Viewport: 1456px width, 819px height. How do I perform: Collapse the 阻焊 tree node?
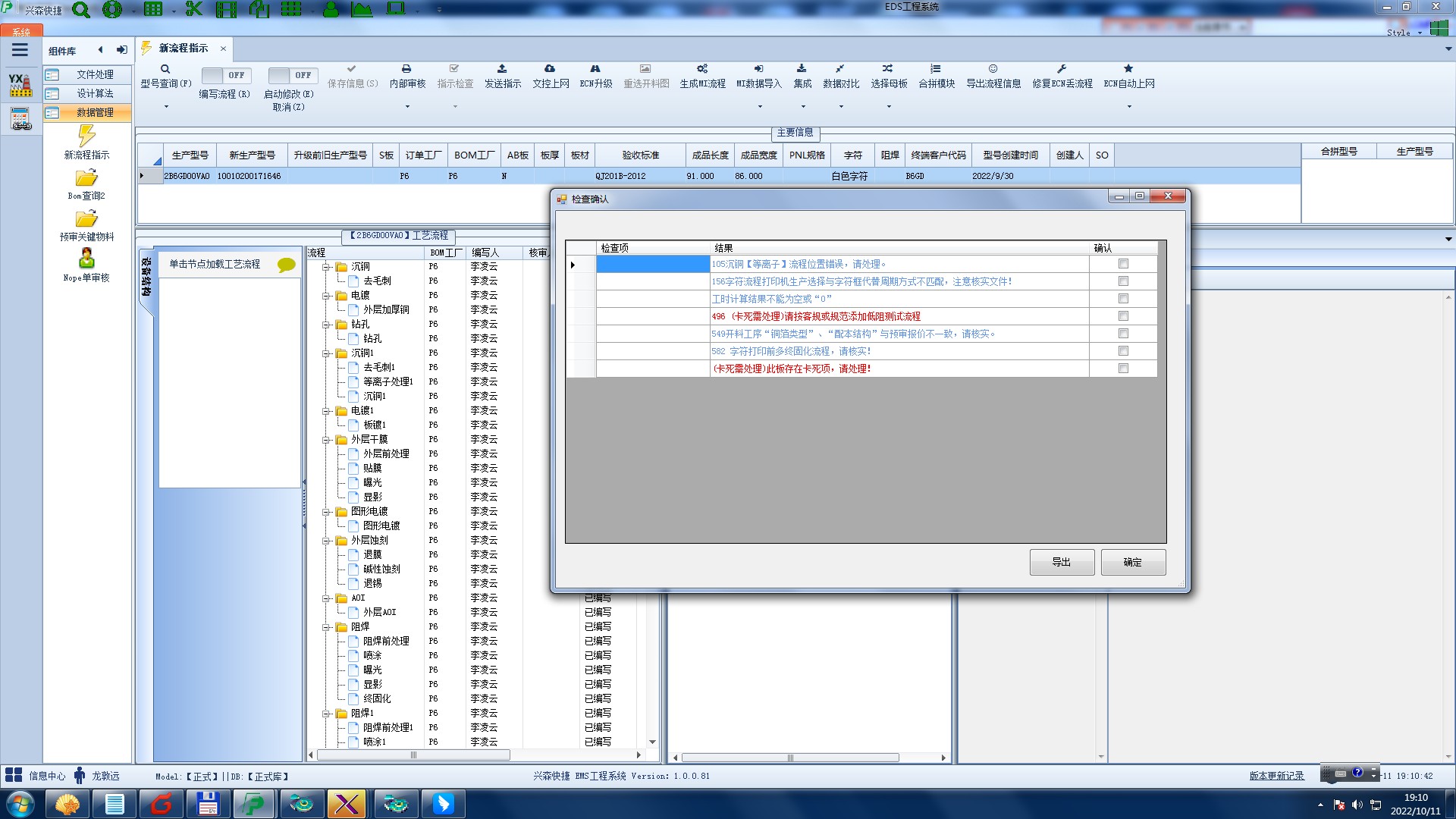[326, 627]
